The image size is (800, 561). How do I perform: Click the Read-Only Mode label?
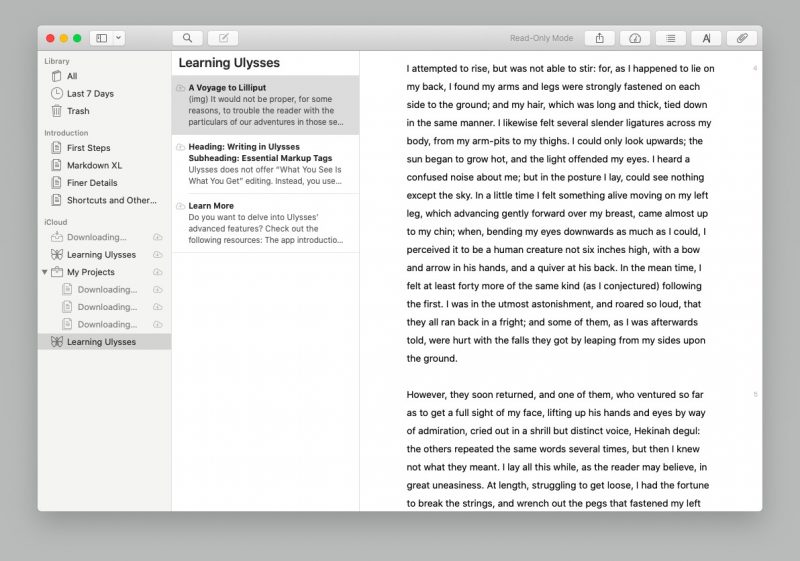[541, 38]
